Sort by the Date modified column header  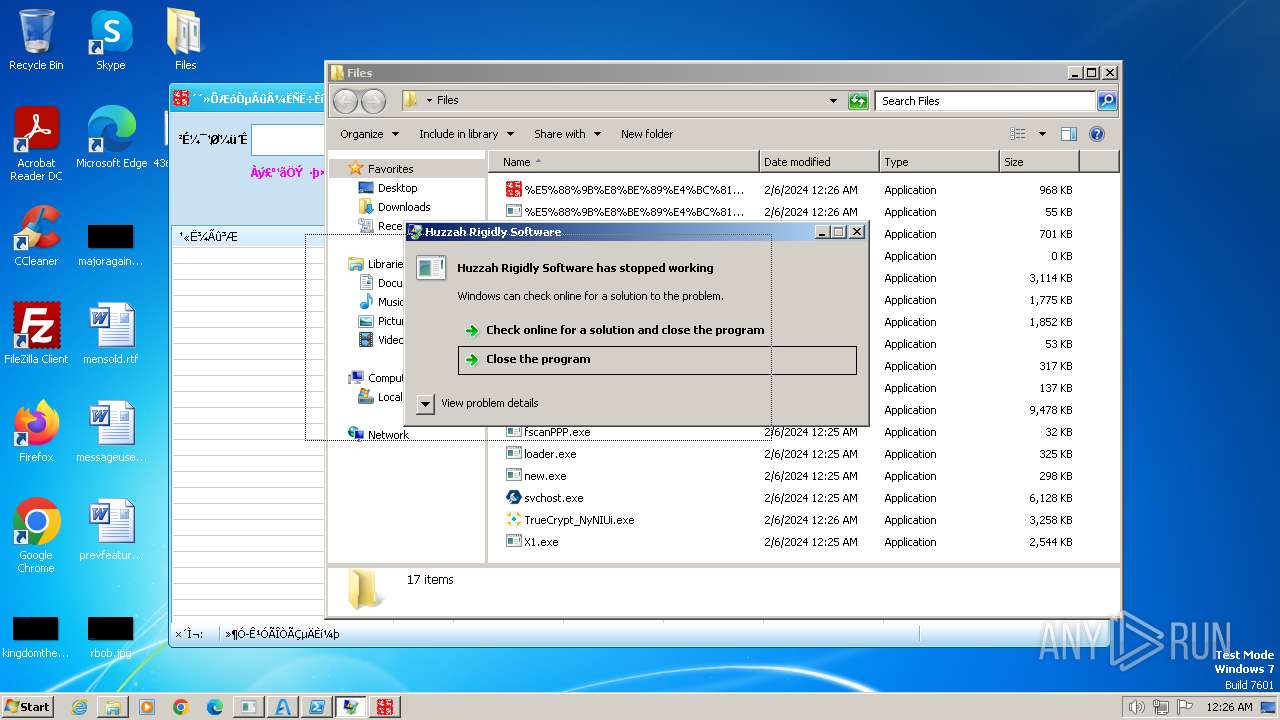[819, 162]
